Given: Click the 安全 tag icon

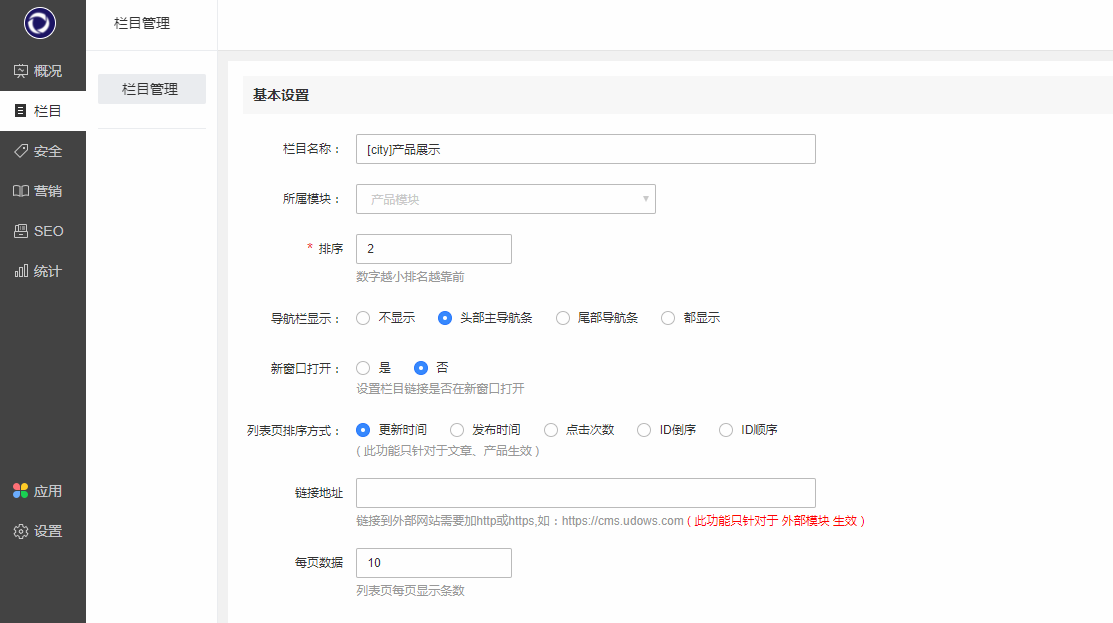Looking at the screenshot, I should pos(21,151).
